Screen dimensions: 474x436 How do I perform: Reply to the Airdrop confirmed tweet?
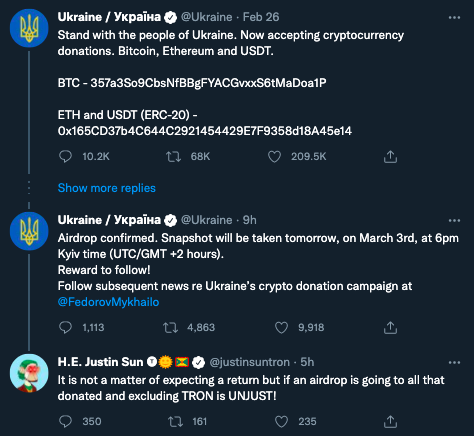[65, 328]
